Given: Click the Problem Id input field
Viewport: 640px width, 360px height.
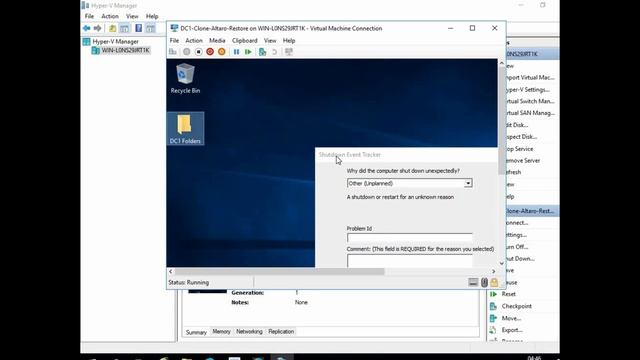Looking at the screenshot, I should coord(409,238).
